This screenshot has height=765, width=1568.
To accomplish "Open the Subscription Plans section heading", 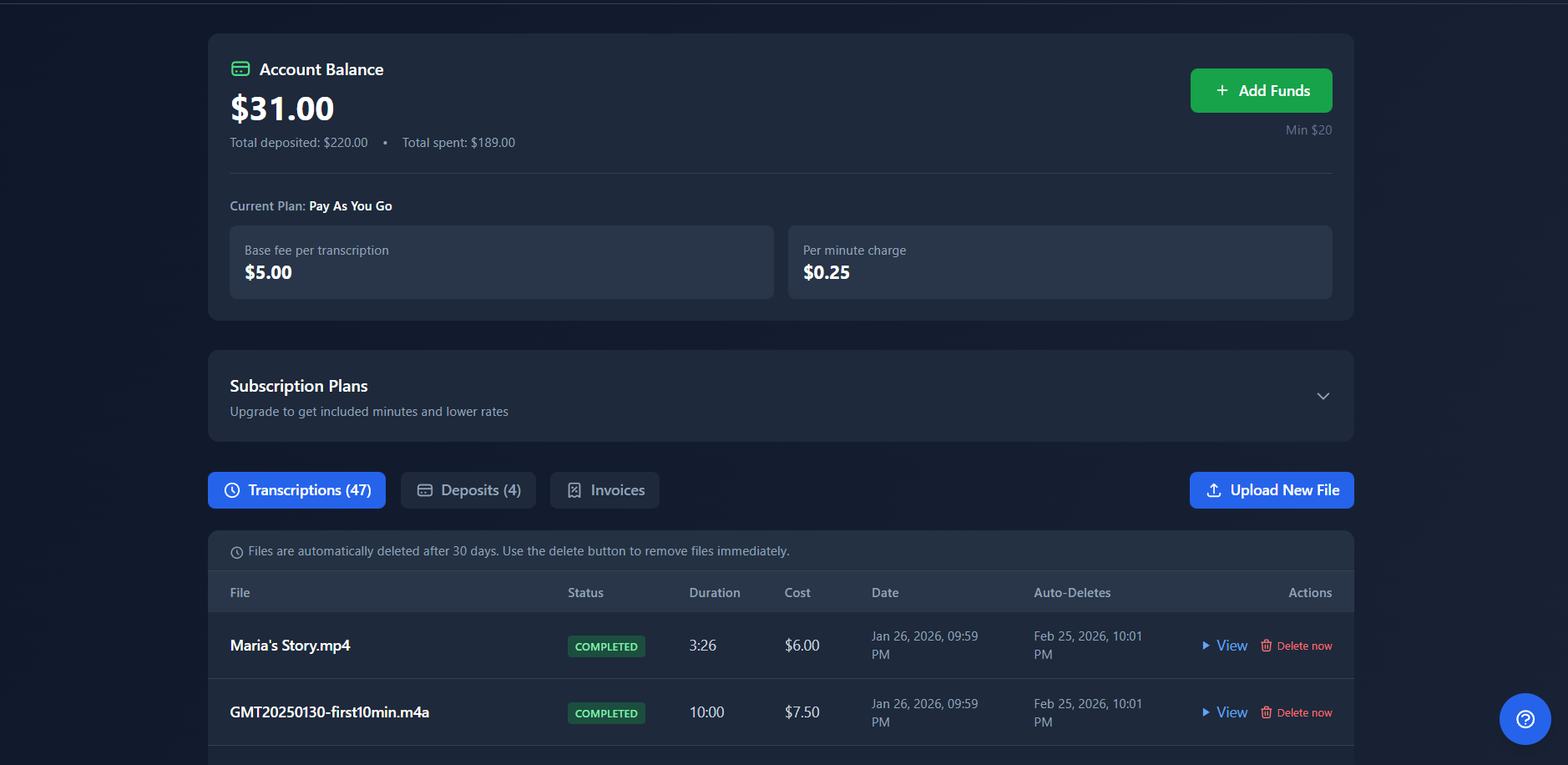I will 299,386.
